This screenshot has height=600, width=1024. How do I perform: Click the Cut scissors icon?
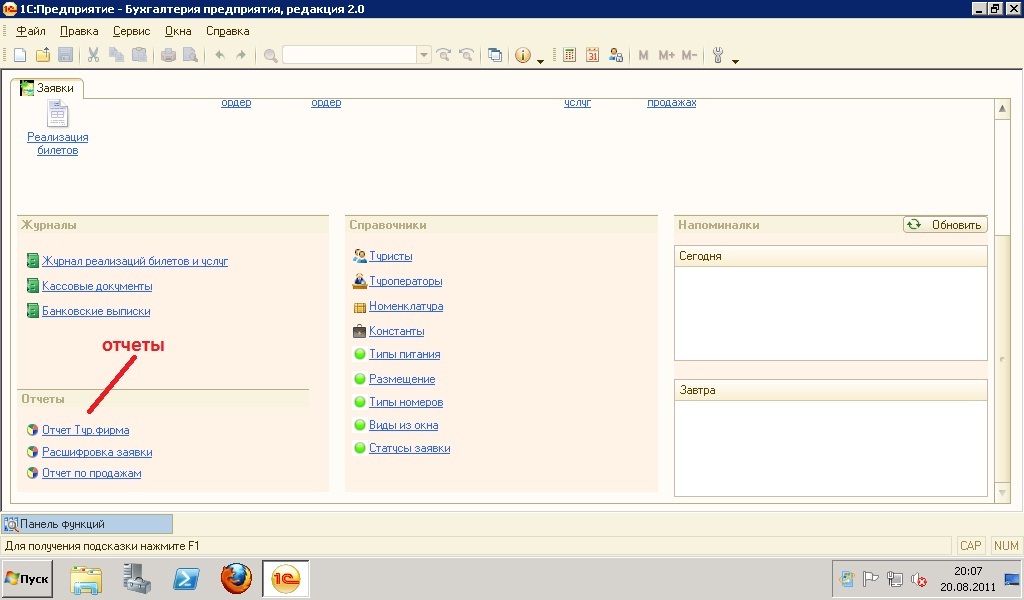[x=93, y=55]
